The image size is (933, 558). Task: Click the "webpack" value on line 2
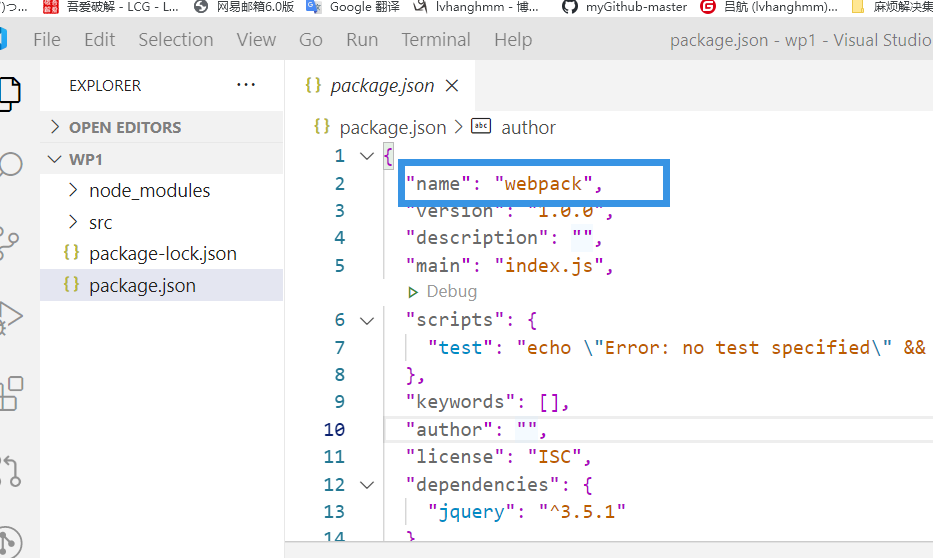(x=543, y=184)
